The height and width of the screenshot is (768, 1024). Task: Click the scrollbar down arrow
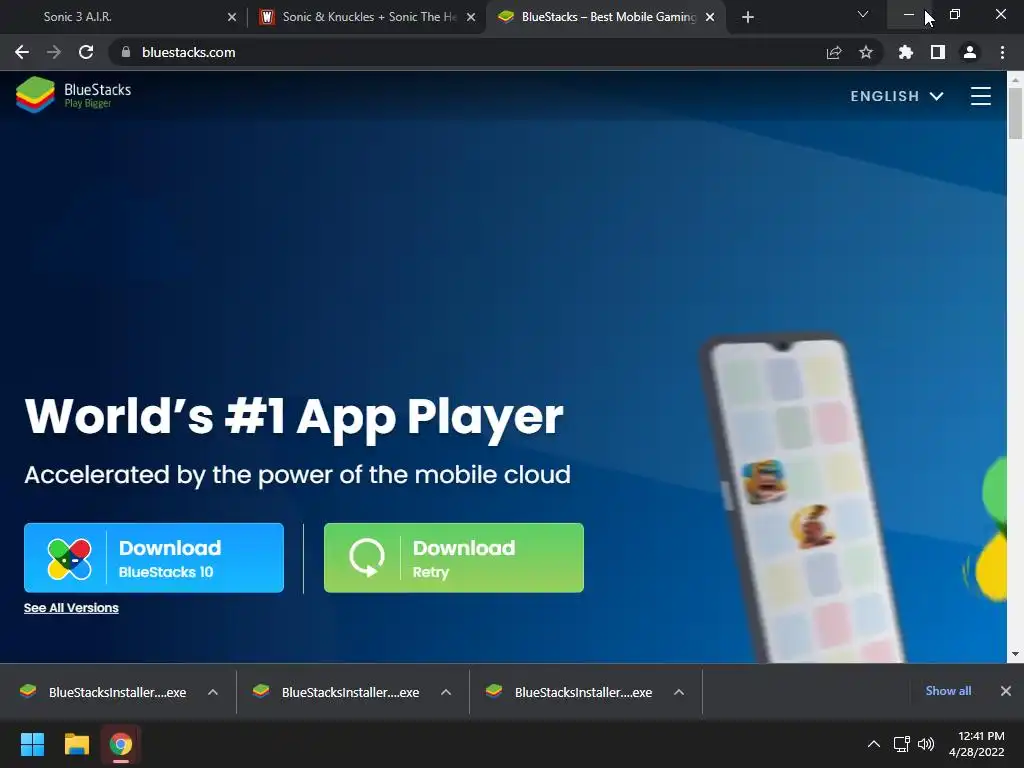pos(1015,654)
